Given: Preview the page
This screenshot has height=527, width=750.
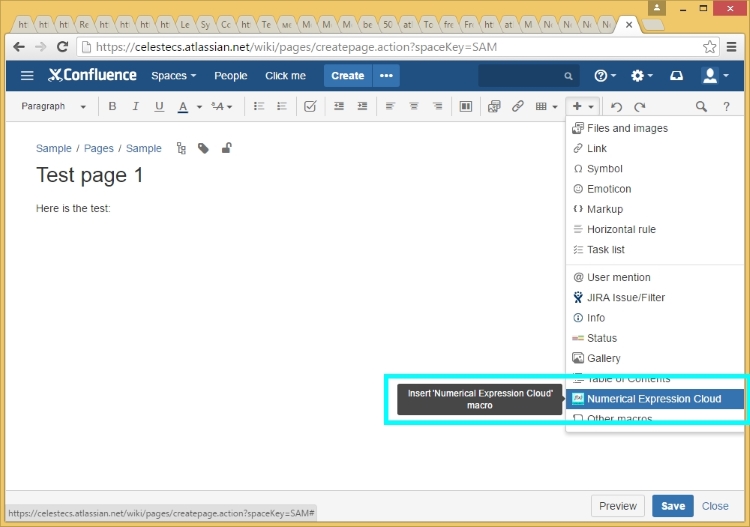Looking at the screenshot, I should point(618,506).
